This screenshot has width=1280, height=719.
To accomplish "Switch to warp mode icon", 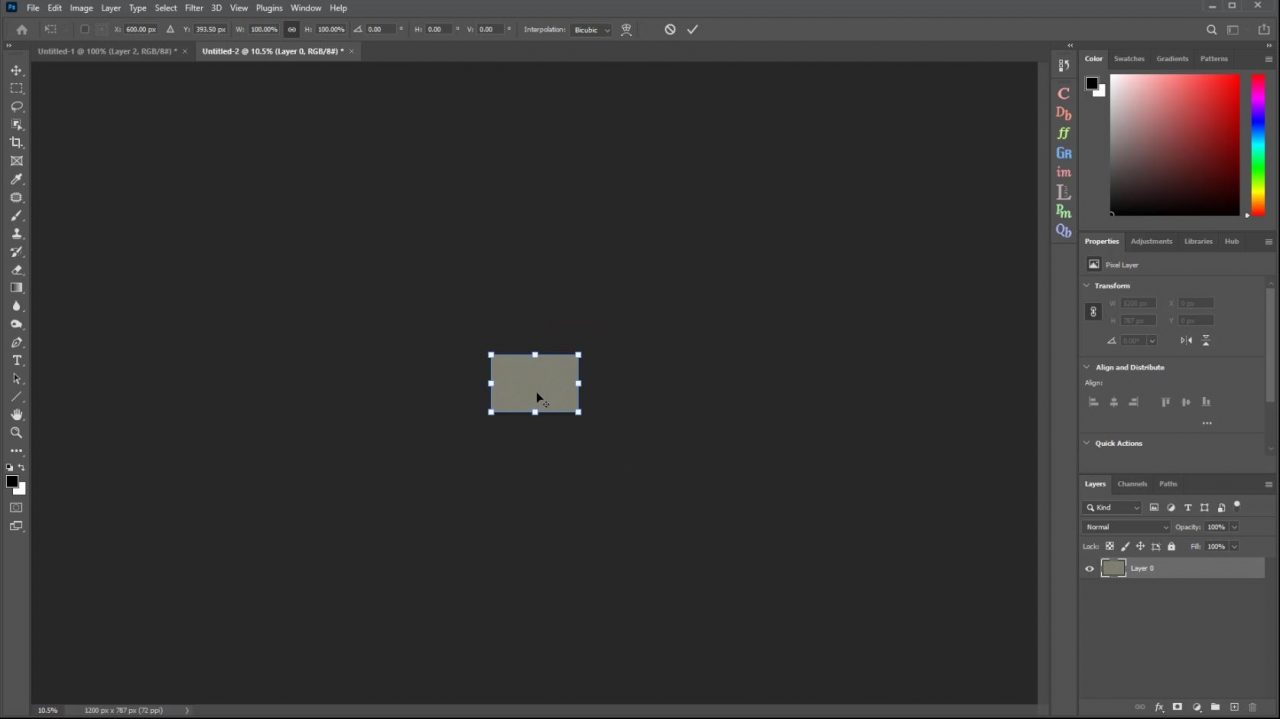I will 626,29.
